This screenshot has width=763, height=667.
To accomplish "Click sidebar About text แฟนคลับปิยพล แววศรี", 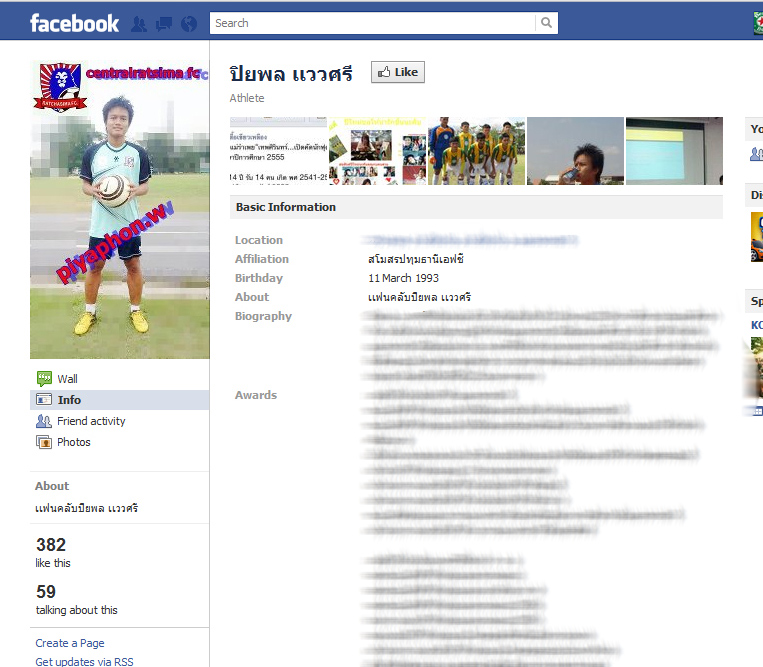I will [x=87, y=508].
